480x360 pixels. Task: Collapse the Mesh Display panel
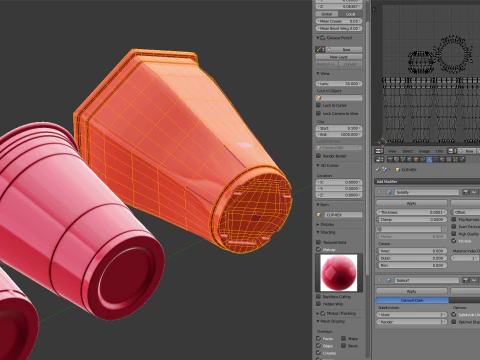pyautogui.click(x=318, y=321)
